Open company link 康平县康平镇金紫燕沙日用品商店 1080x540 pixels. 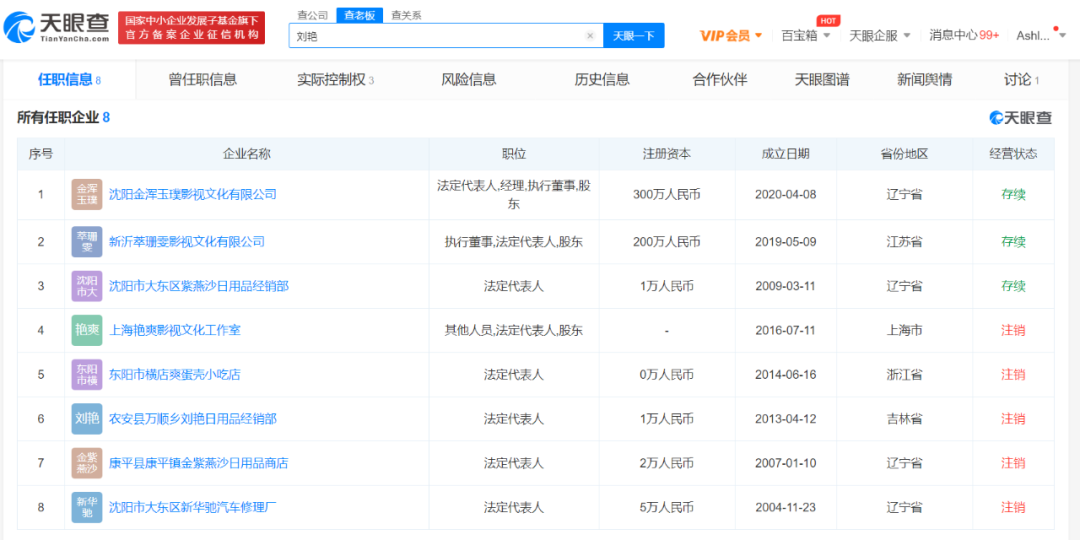point(198,463)
